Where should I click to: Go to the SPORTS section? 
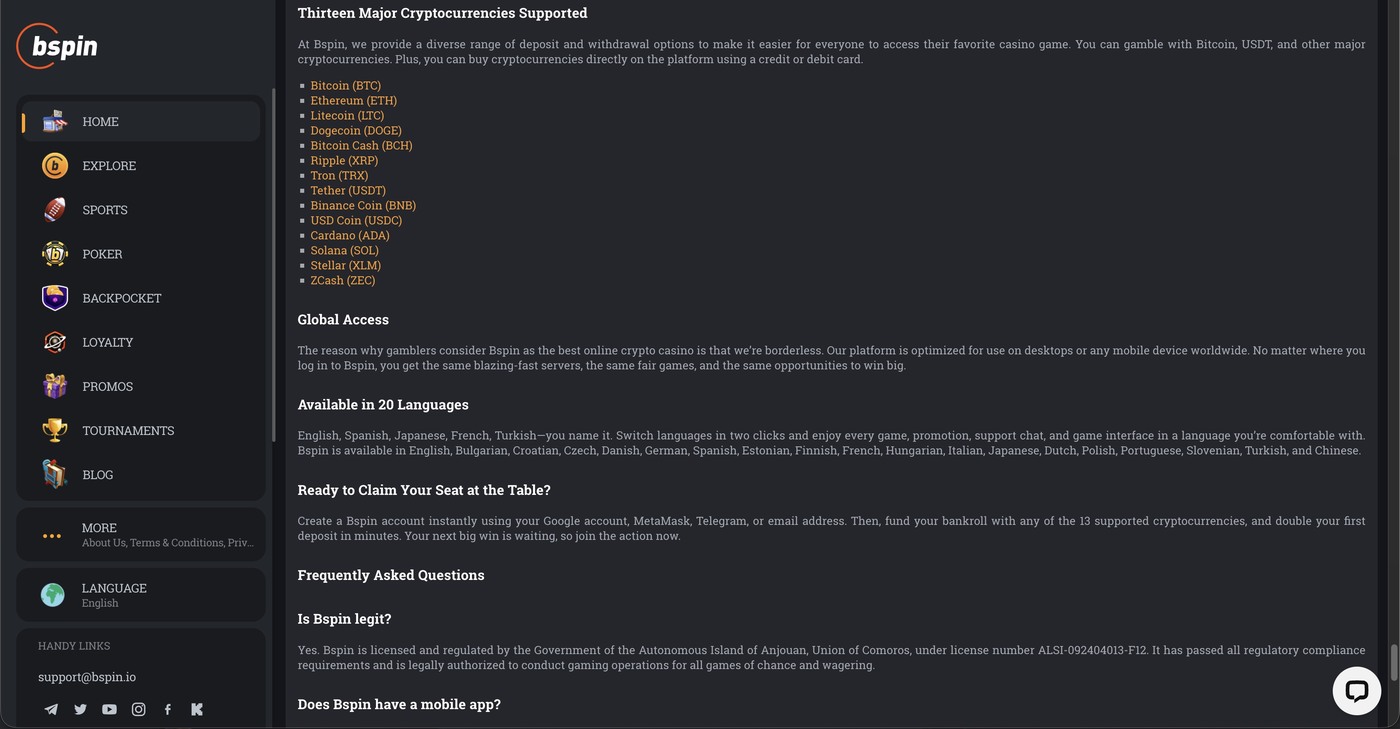(x=141, y=210)
